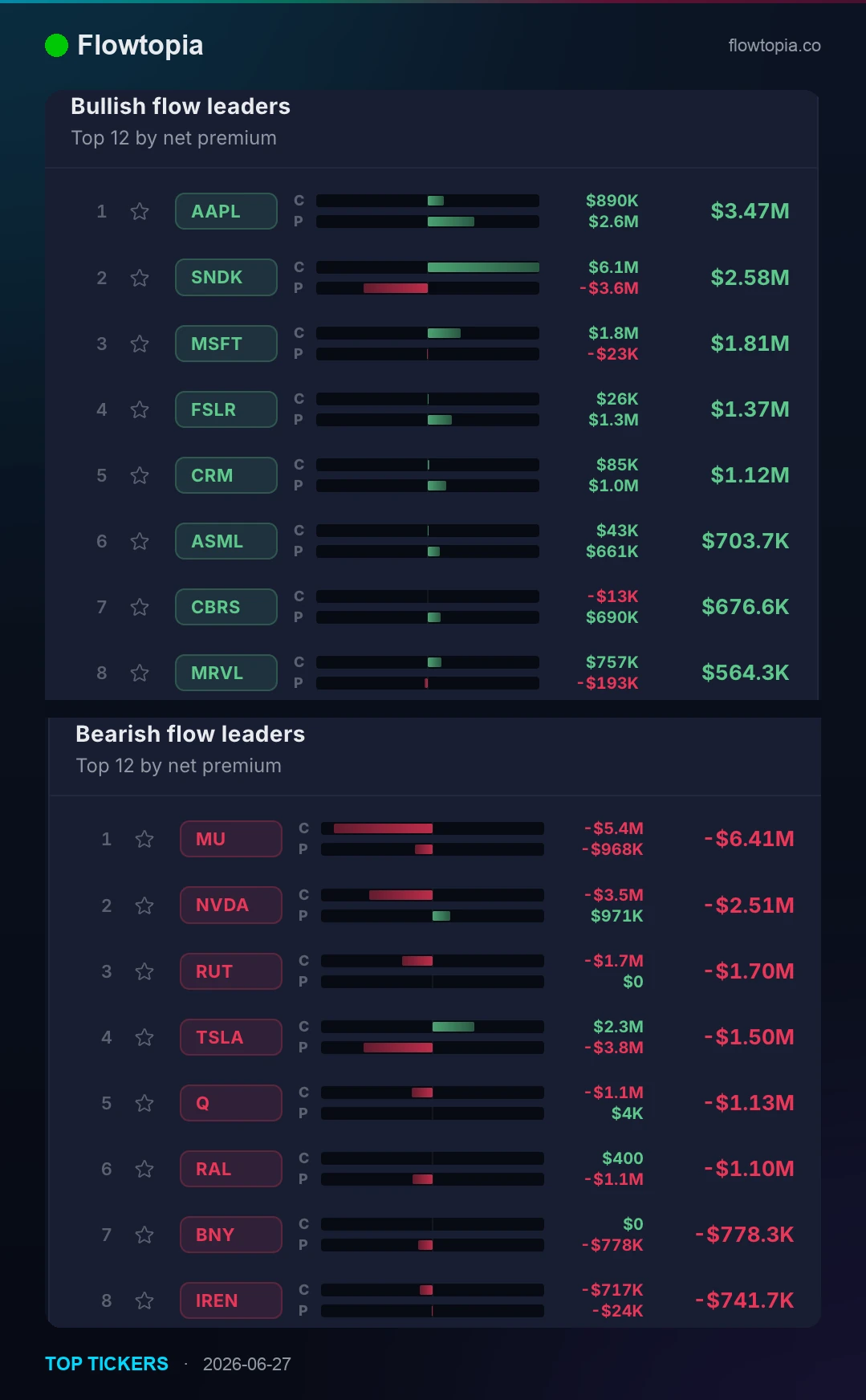Click the star beside ASML
Screen dimensions: 866x1400
coord(140,541)
